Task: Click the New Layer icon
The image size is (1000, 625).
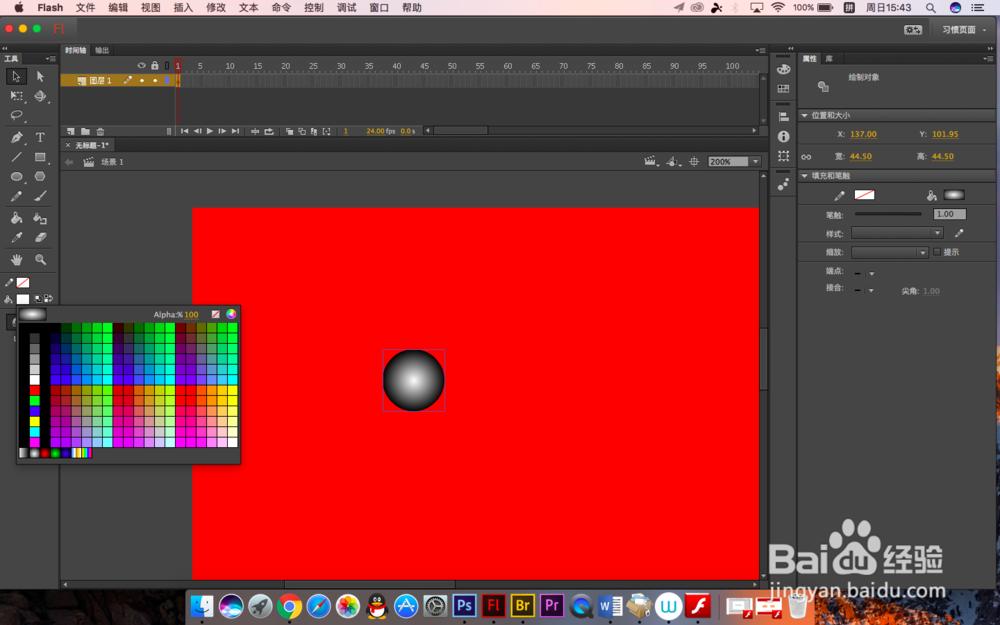Action: pyautogui.click(x=71, y=131)
